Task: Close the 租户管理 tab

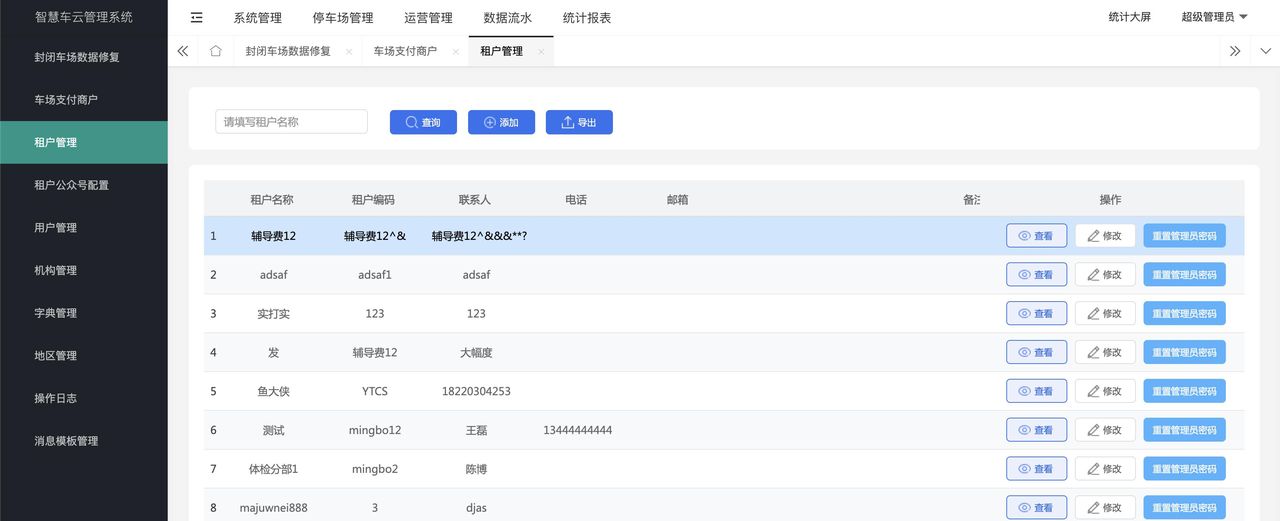Action: (x=541, y=52)
